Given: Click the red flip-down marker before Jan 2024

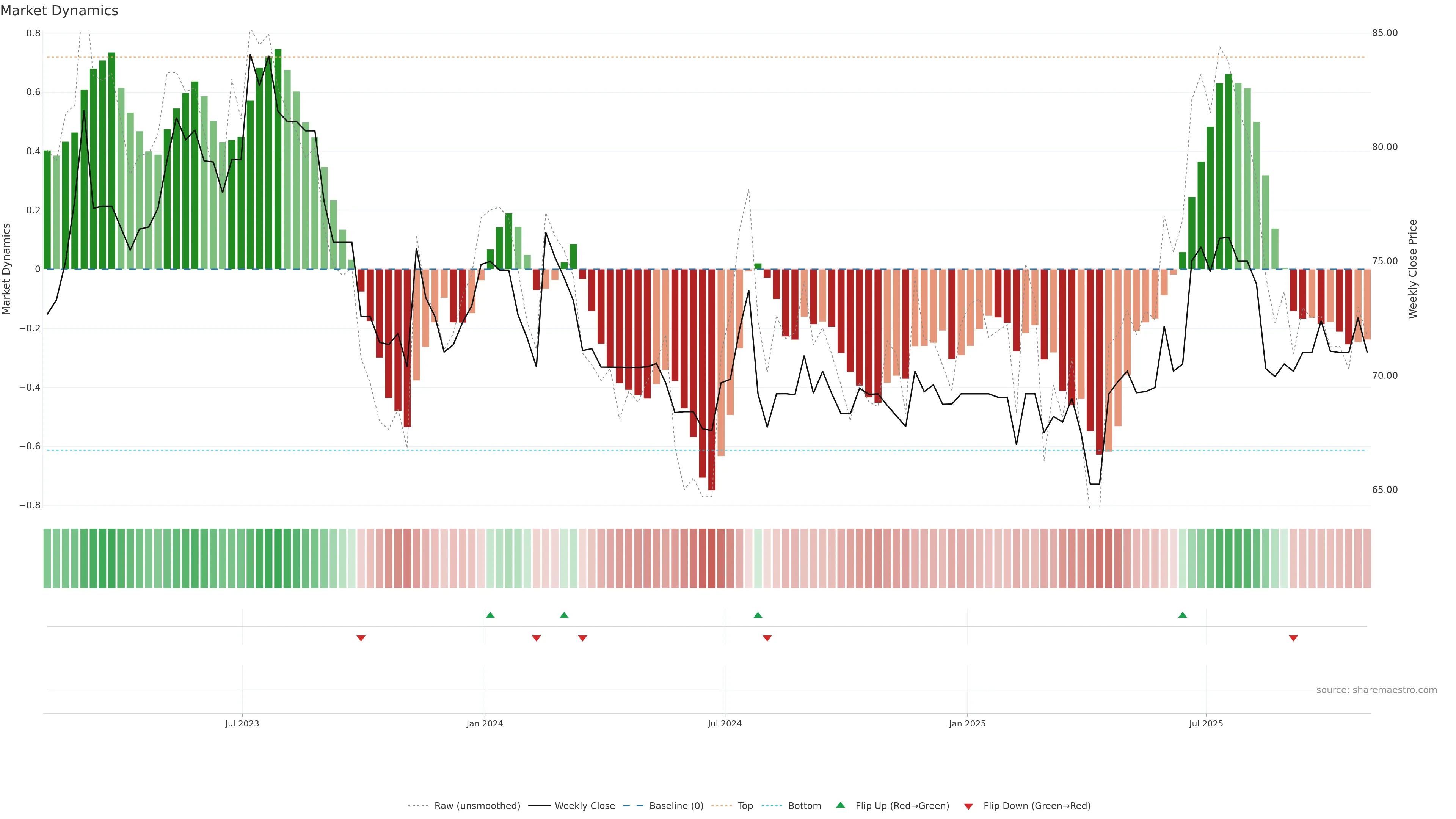Looking at the screenshot, I should coord(361,638).
